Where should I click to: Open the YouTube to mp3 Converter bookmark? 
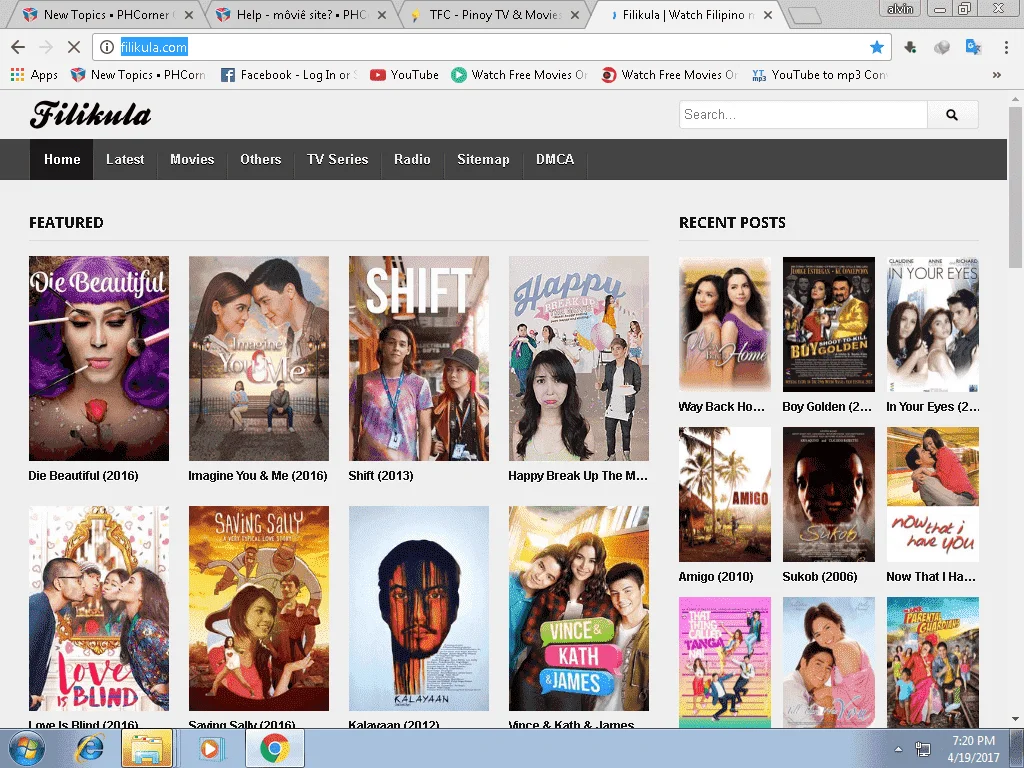819,75
